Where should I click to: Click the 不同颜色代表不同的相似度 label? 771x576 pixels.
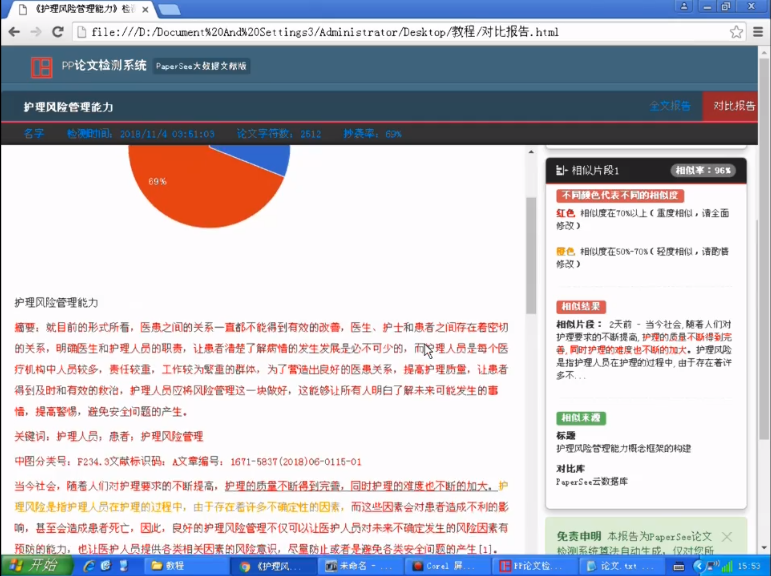(x=620, y=195)
